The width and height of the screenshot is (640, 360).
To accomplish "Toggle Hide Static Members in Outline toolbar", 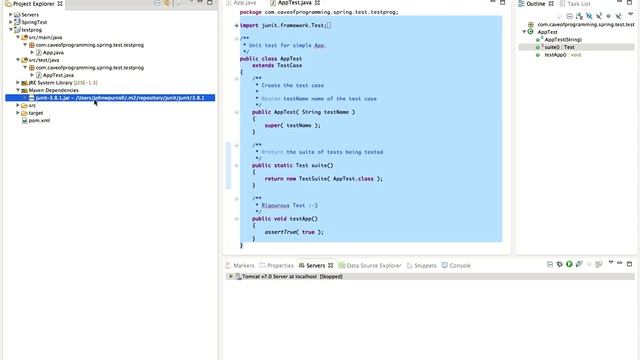I will point(599,16).
